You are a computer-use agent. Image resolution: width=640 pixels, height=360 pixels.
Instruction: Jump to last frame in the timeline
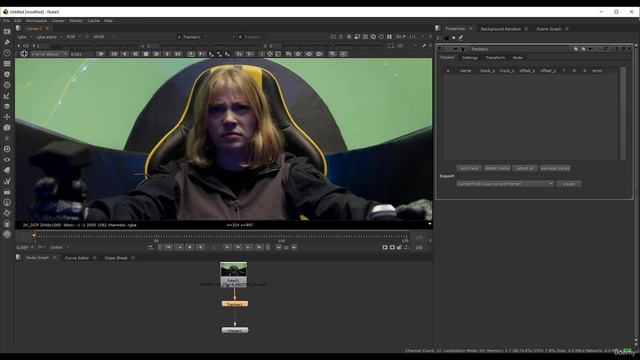(x=259, y=247)
